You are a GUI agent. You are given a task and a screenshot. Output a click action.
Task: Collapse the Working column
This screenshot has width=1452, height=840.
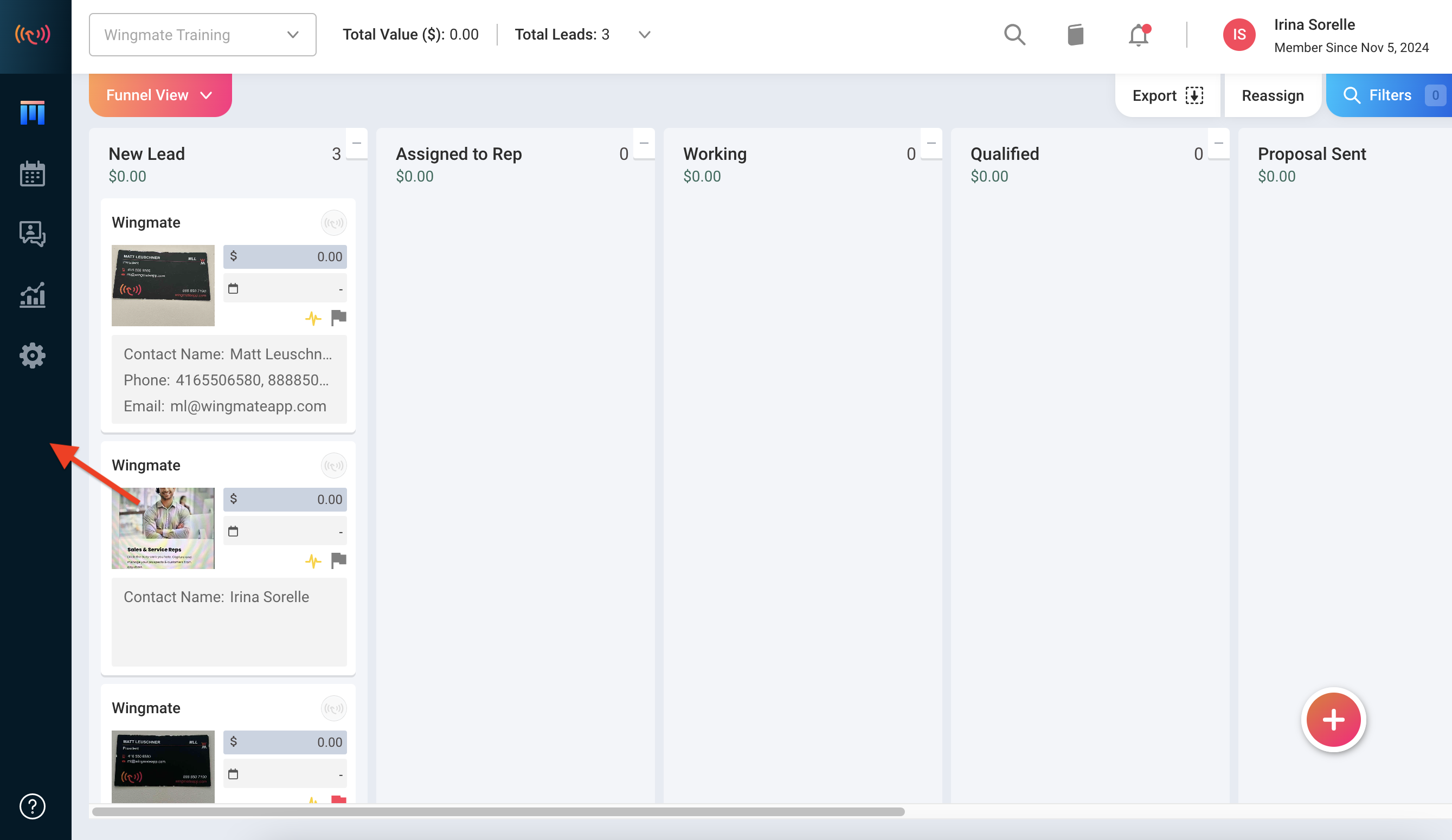click(x=931, y=144)
